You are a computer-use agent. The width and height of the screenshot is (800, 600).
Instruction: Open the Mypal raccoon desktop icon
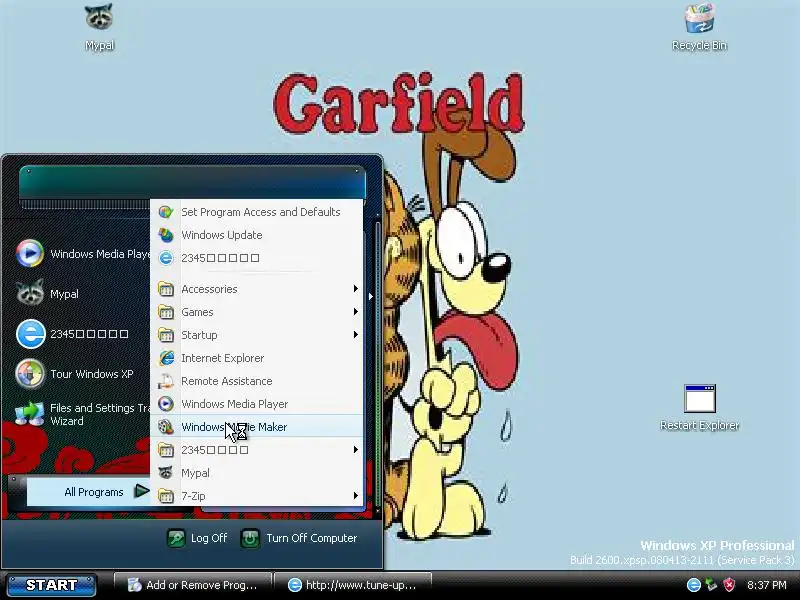point(99,18)
